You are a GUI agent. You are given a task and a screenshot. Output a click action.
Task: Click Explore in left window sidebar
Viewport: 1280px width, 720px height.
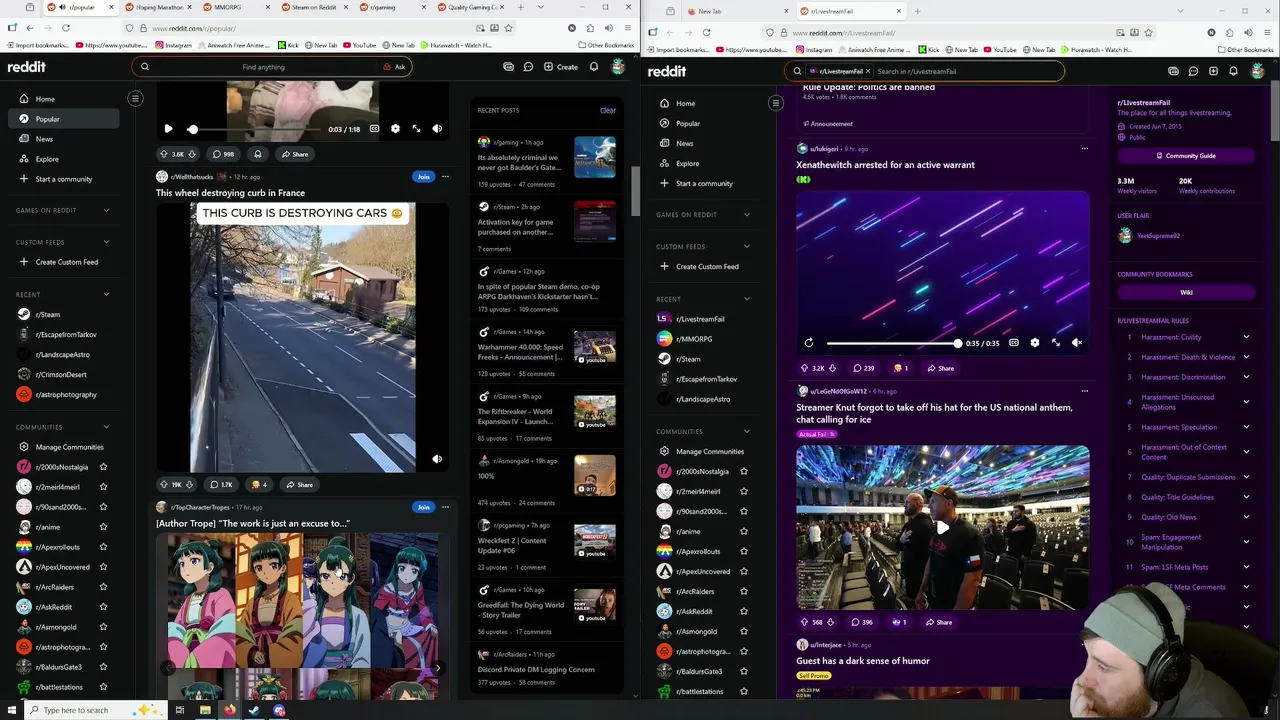point(63,159)
